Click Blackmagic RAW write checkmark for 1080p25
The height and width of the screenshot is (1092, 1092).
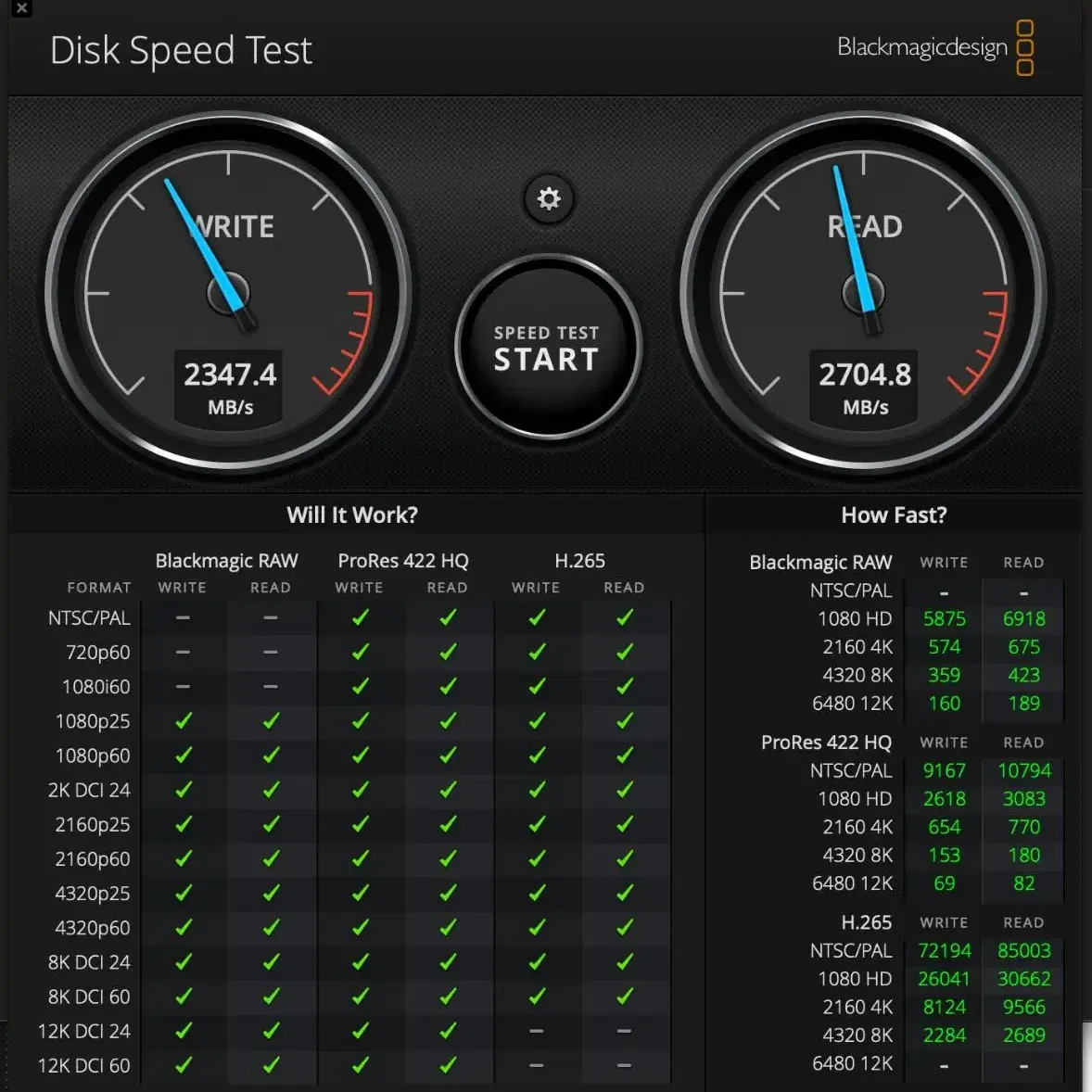click(x=184, y=721)
